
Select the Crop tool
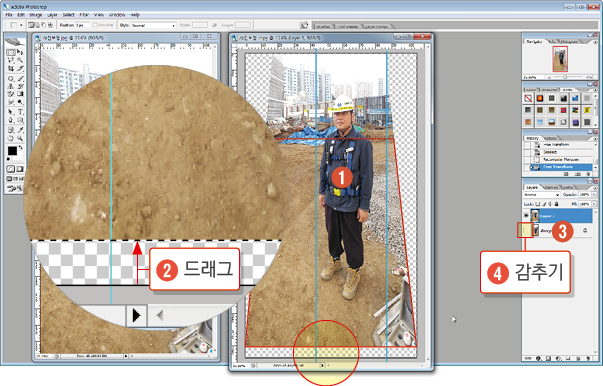coord(11,68)
